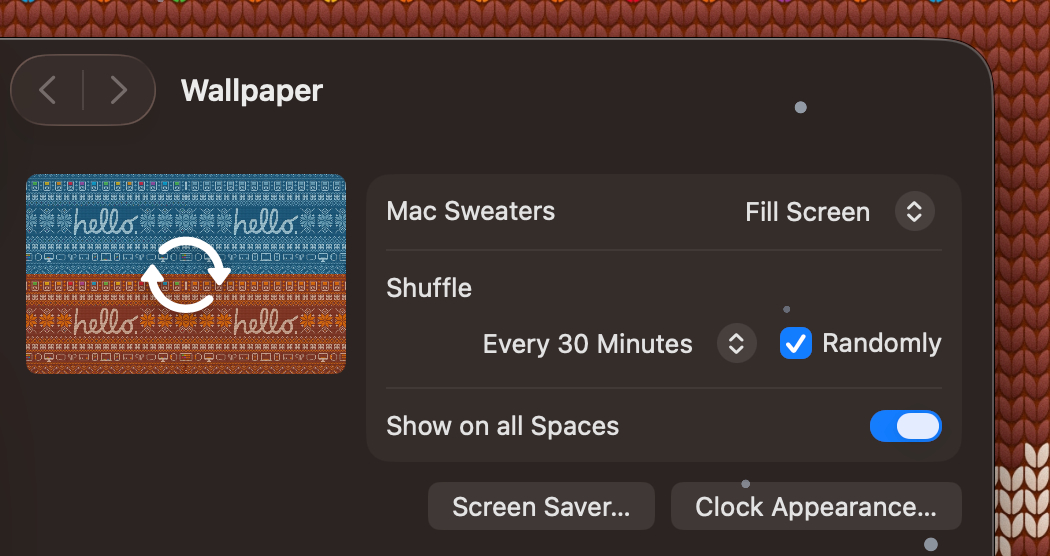Click the blue hello text in preview
This screenshot has height=556, width=1050.
pyautogui.click(x=103, y=221)
